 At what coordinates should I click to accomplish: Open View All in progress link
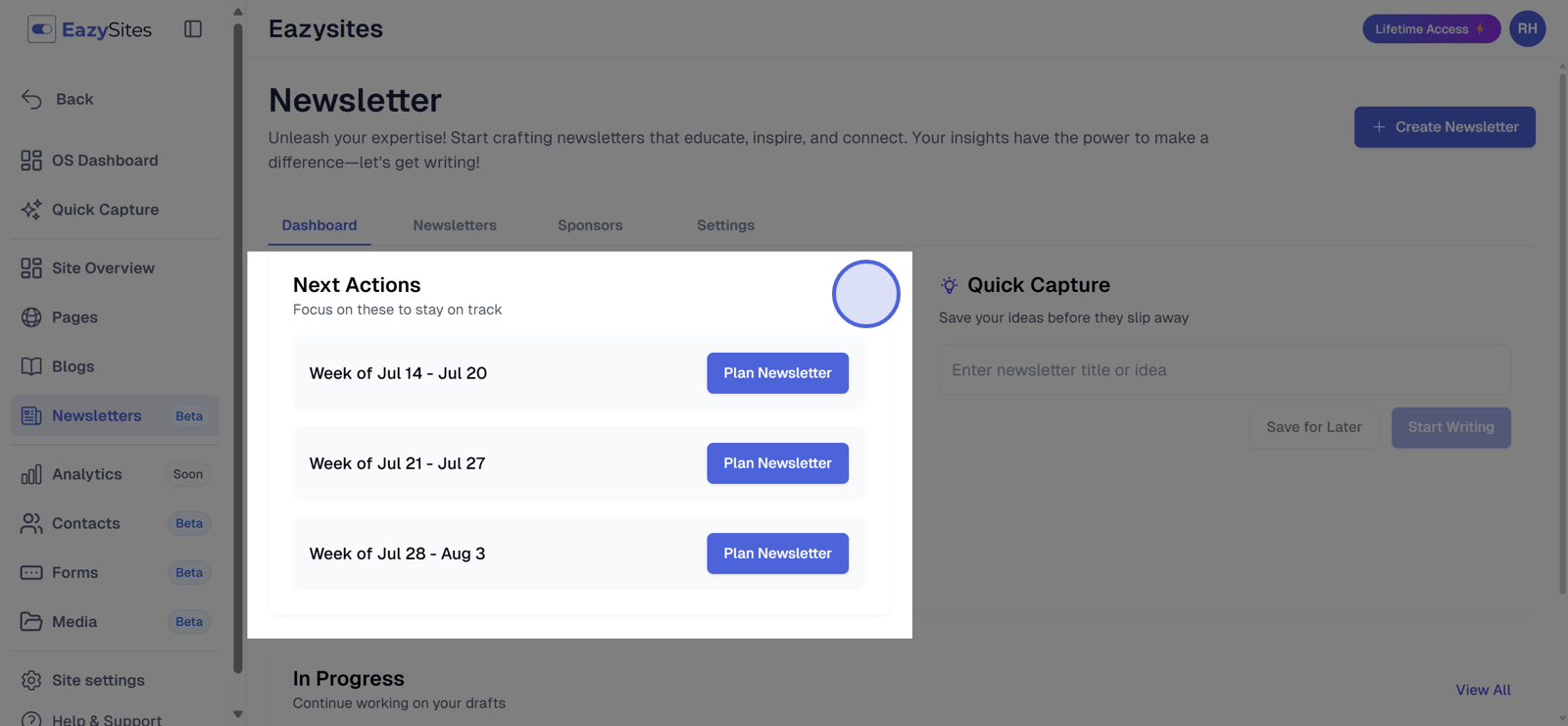1483,690
